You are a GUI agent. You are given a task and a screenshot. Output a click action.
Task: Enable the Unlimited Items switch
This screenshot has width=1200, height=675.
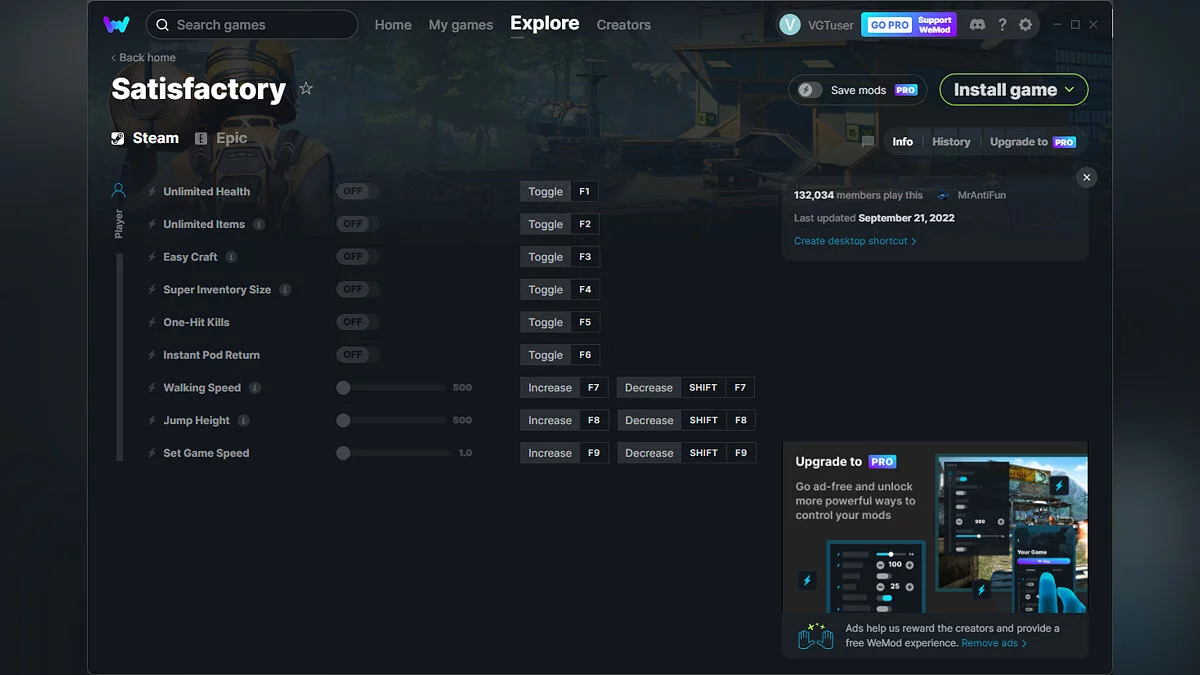pyautogui.click(x=356, y=223)
